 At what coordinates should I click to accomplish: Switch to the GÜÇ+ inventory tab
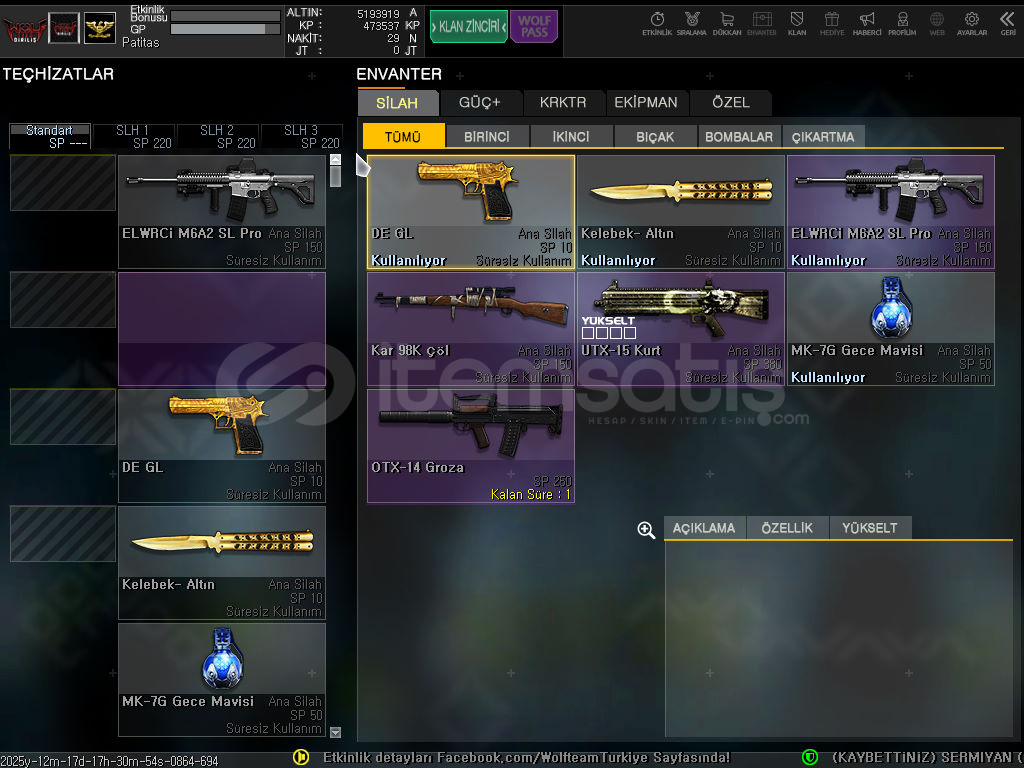(479, 102)
